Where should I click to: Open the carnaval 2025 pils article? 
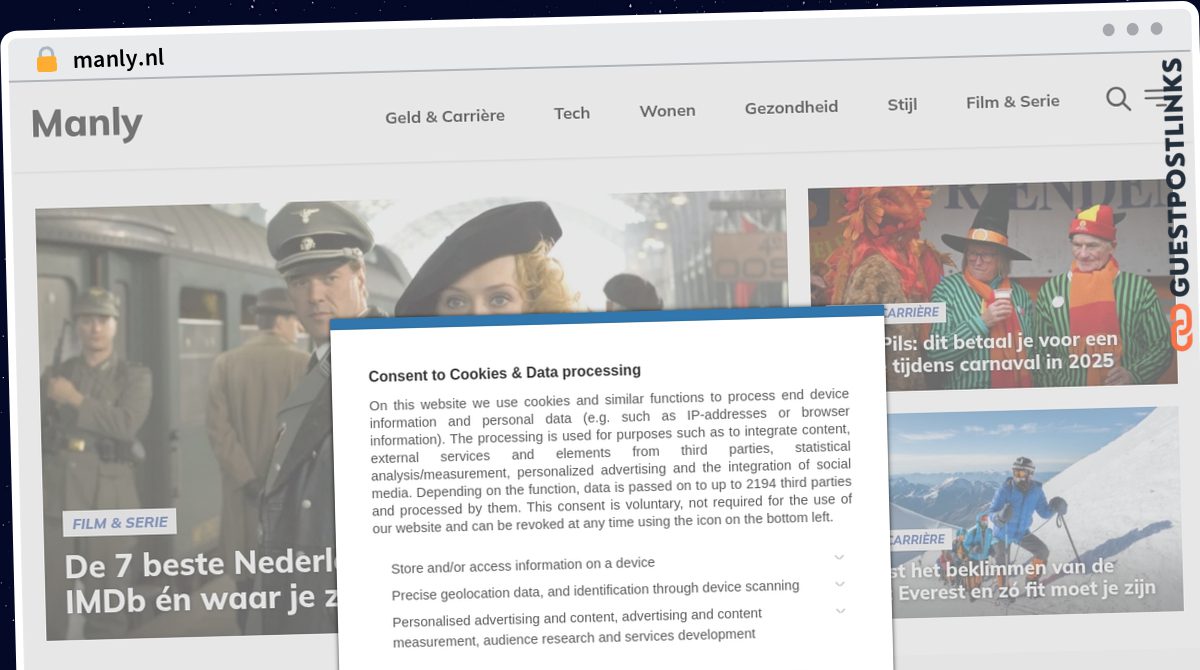1000,351
